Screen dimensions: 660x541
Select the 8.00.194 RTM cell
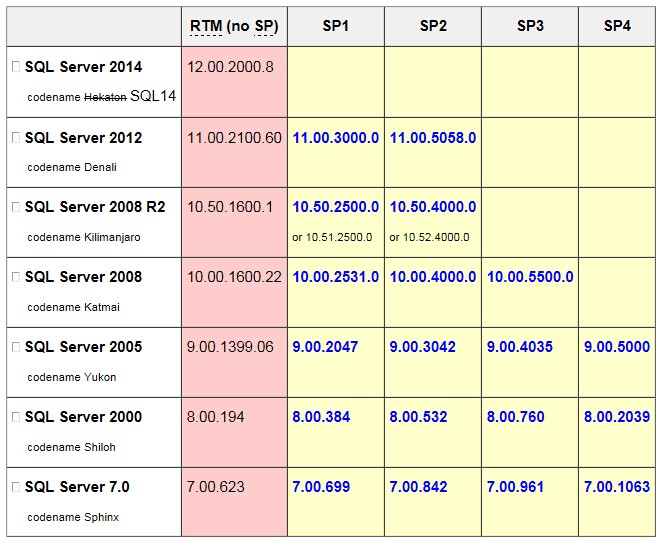click(234, 432)
